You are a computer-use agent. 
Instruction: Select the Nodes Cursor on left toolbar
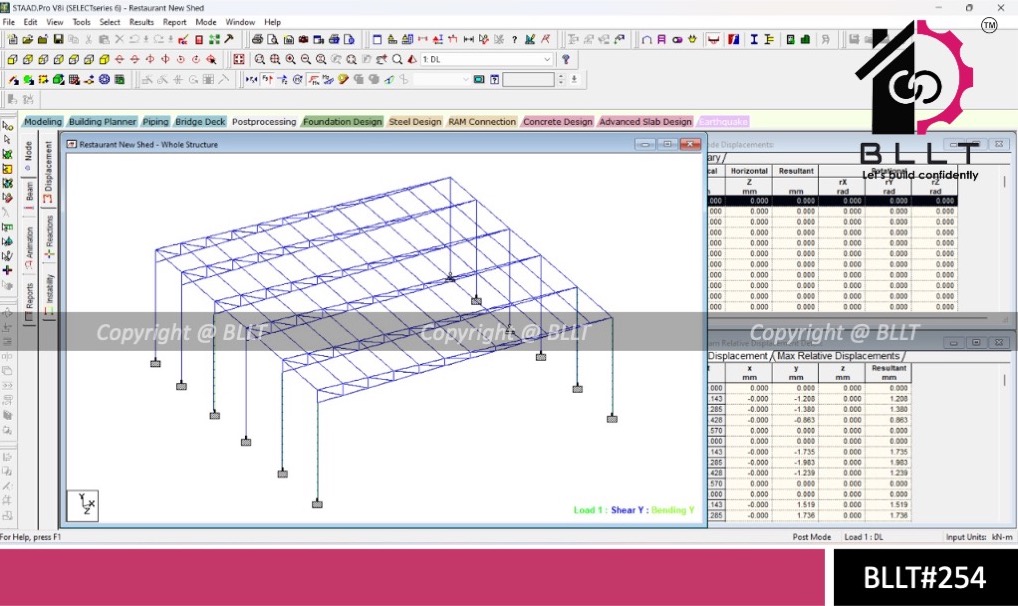(x=7, y=126)
